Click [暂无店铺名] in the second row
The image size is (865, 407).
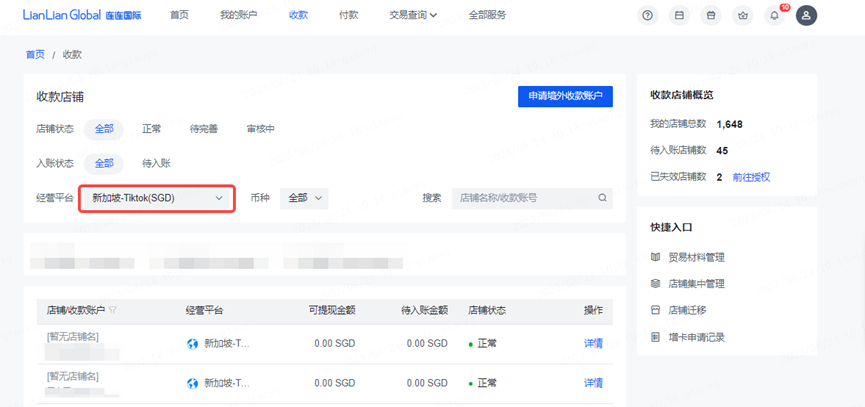point(73,377)
